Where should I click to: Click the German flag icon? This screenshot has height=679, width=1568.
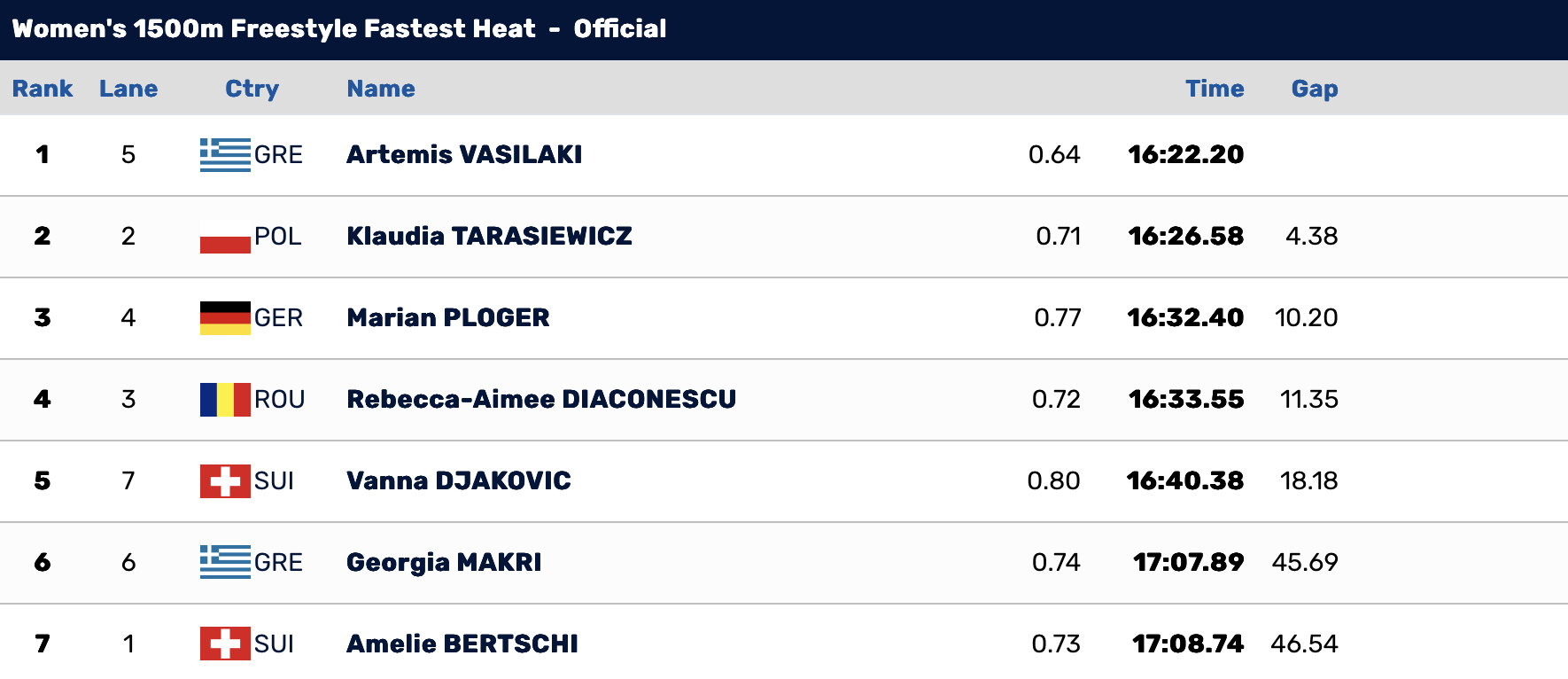click(x=225, y=318)
